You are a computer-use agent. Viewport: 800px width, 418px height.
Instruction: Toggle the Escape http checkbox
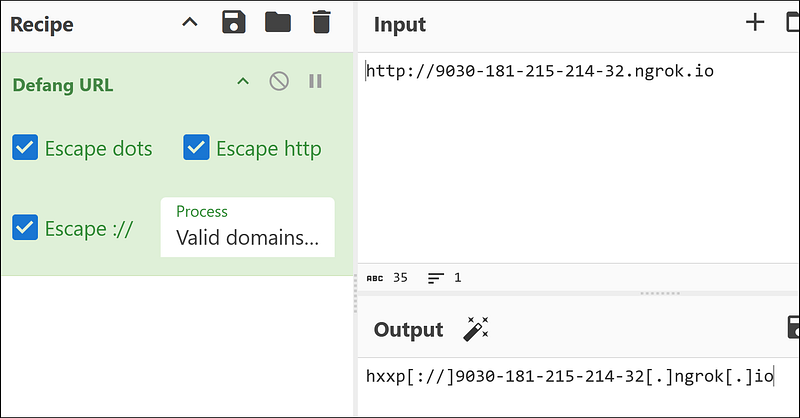(196, 149)
